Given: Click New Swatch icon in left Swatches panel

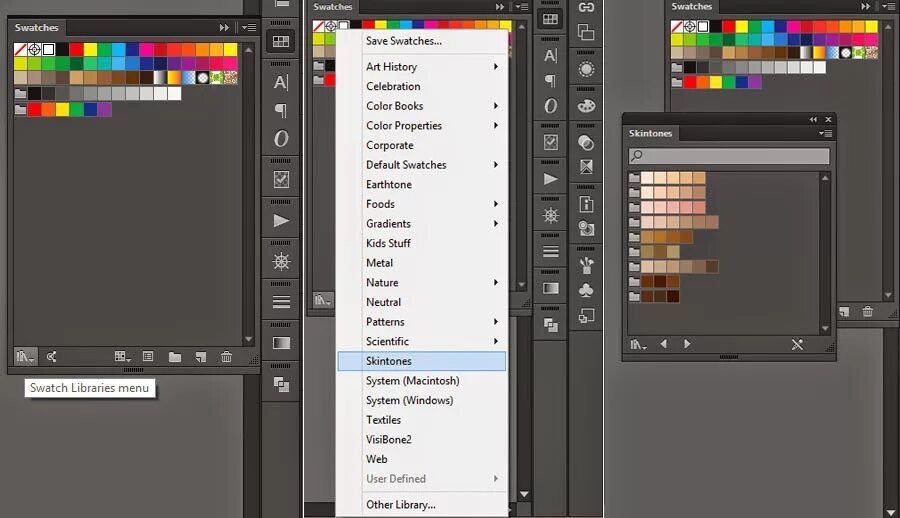Looking at the screenshot, I should pyautogui.click(x=200, y=357).
